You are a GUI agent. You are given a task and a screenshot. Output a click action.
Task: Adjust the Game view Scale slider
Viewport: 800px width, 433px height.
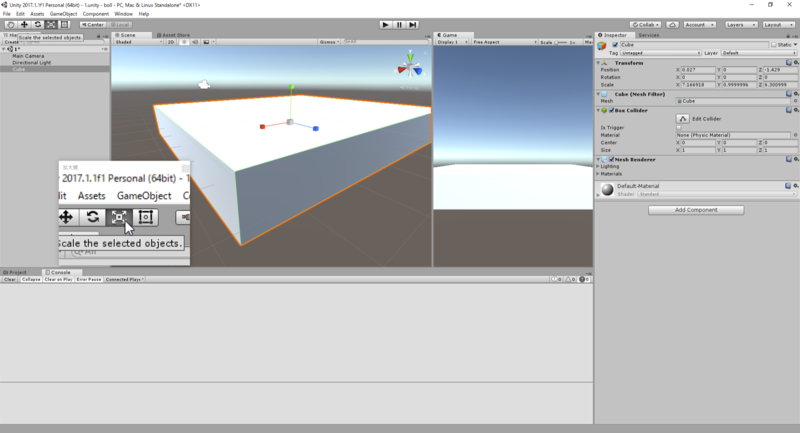point(561,42)
